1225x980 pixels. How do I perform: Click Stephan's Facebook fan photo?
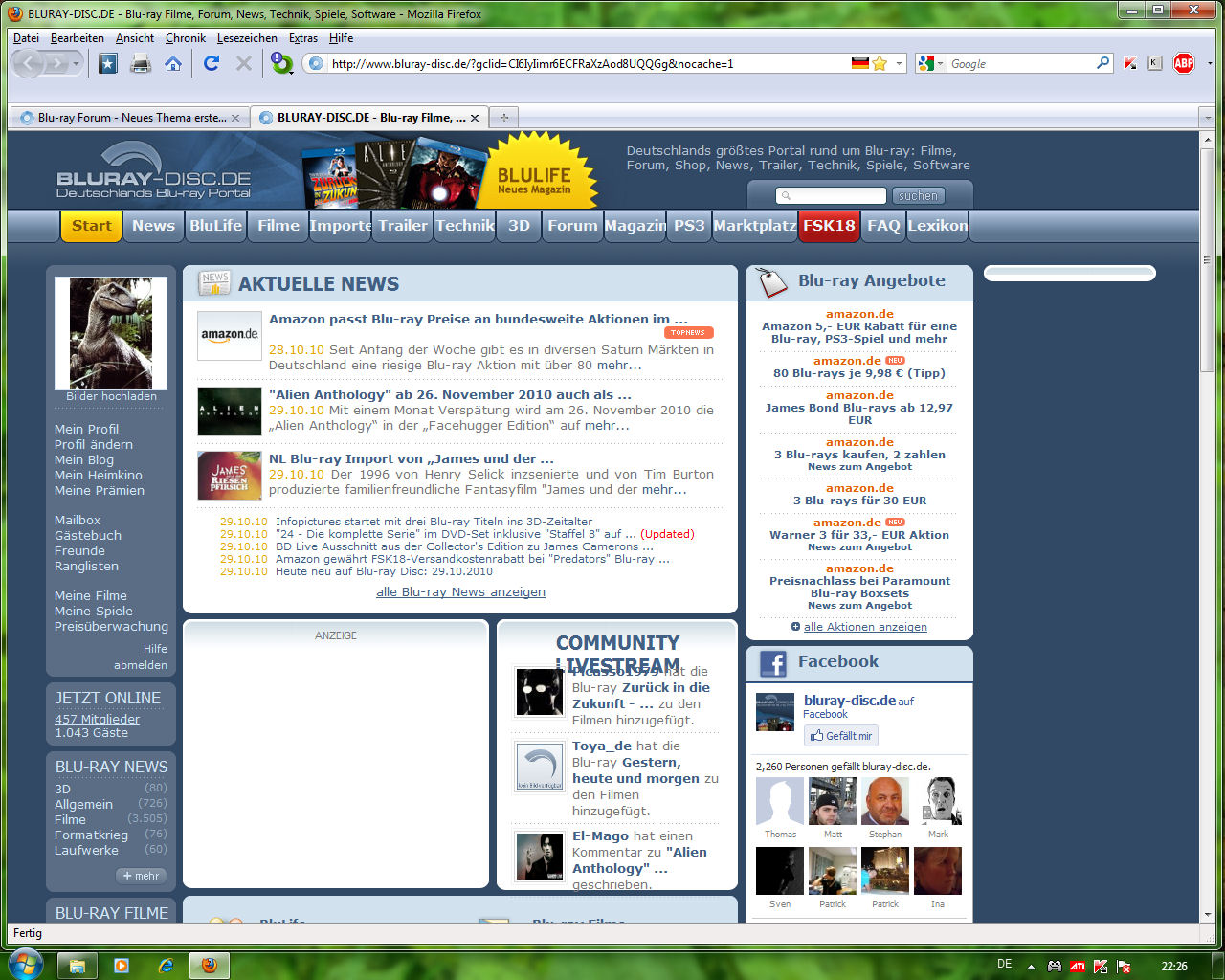[885, 801]
